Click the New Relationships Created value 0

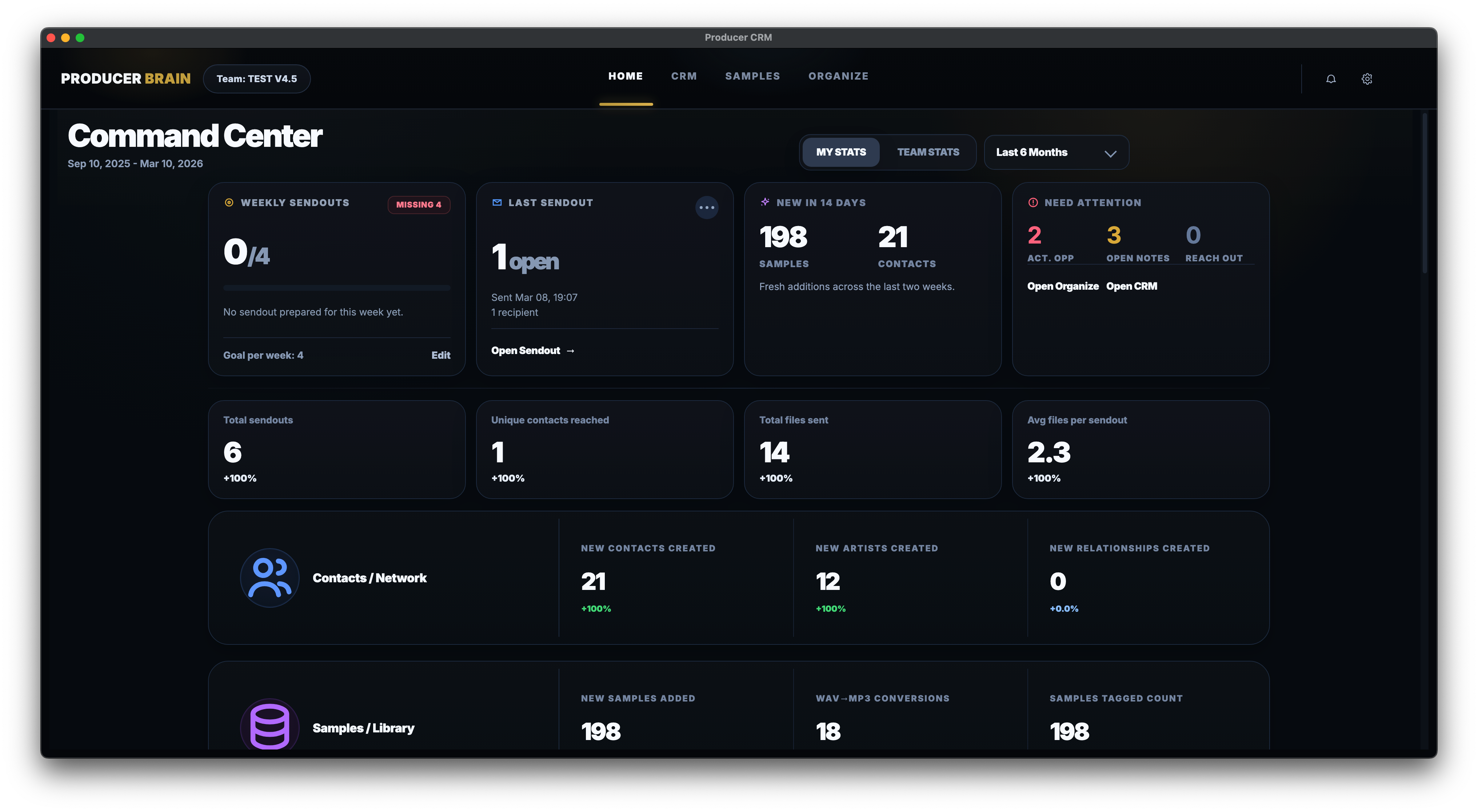pos(1058,582)
